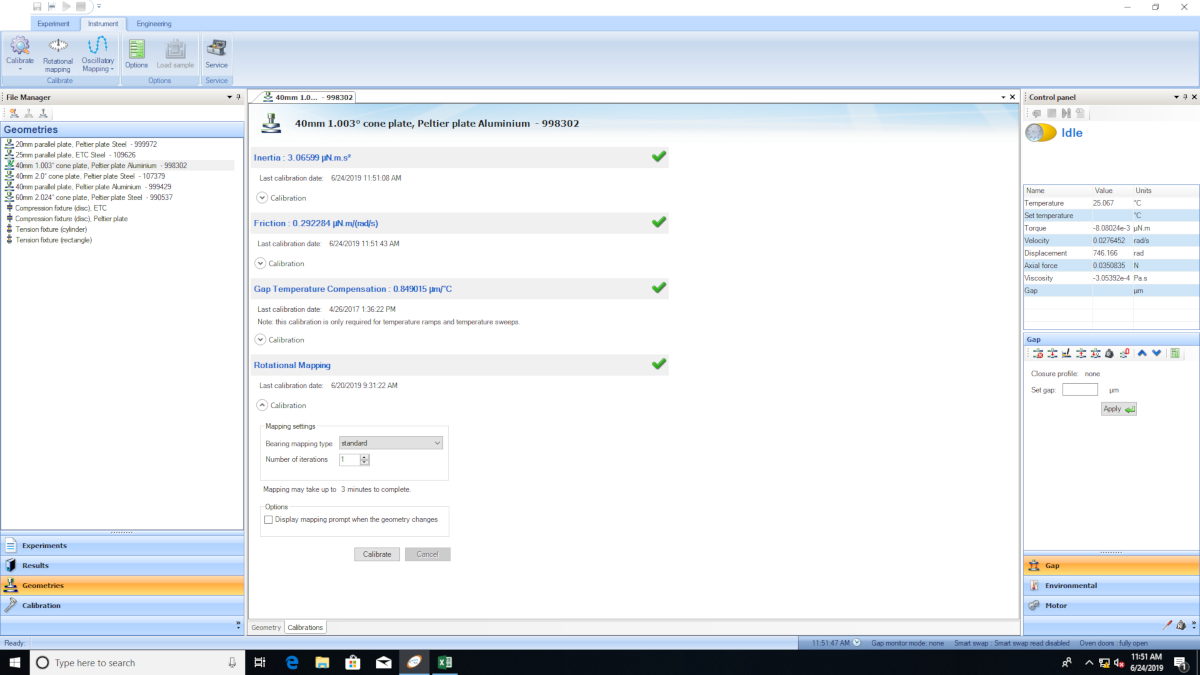Image resolution: width=1200 pixels, height=675 pixels.
Task: Switch to the Geometry bottom tab
Action: coord(266,628)
